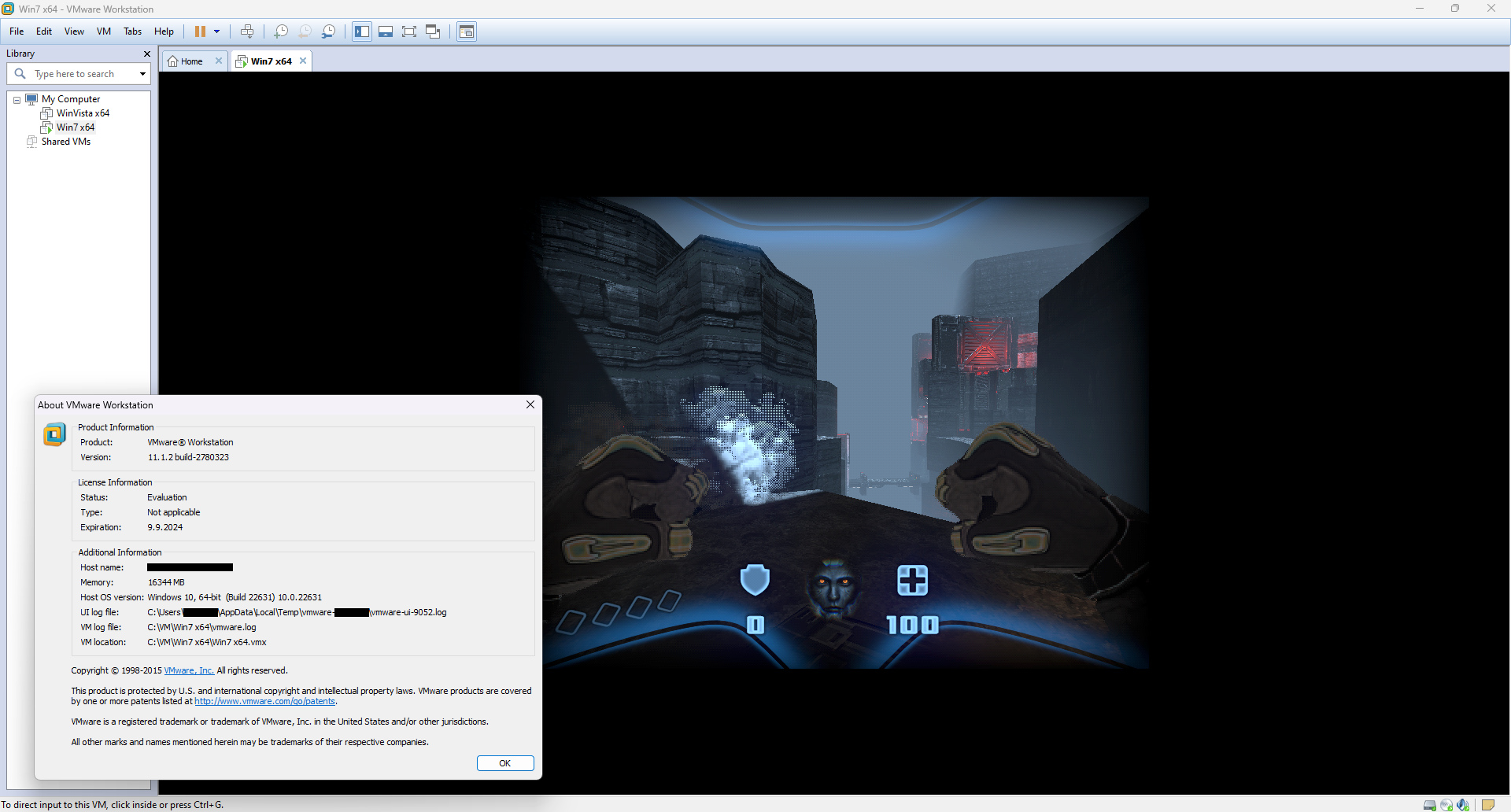Collapse the My Computer tree node
1511x812 pixels.
pyautogui.click(x=17, y=100)
